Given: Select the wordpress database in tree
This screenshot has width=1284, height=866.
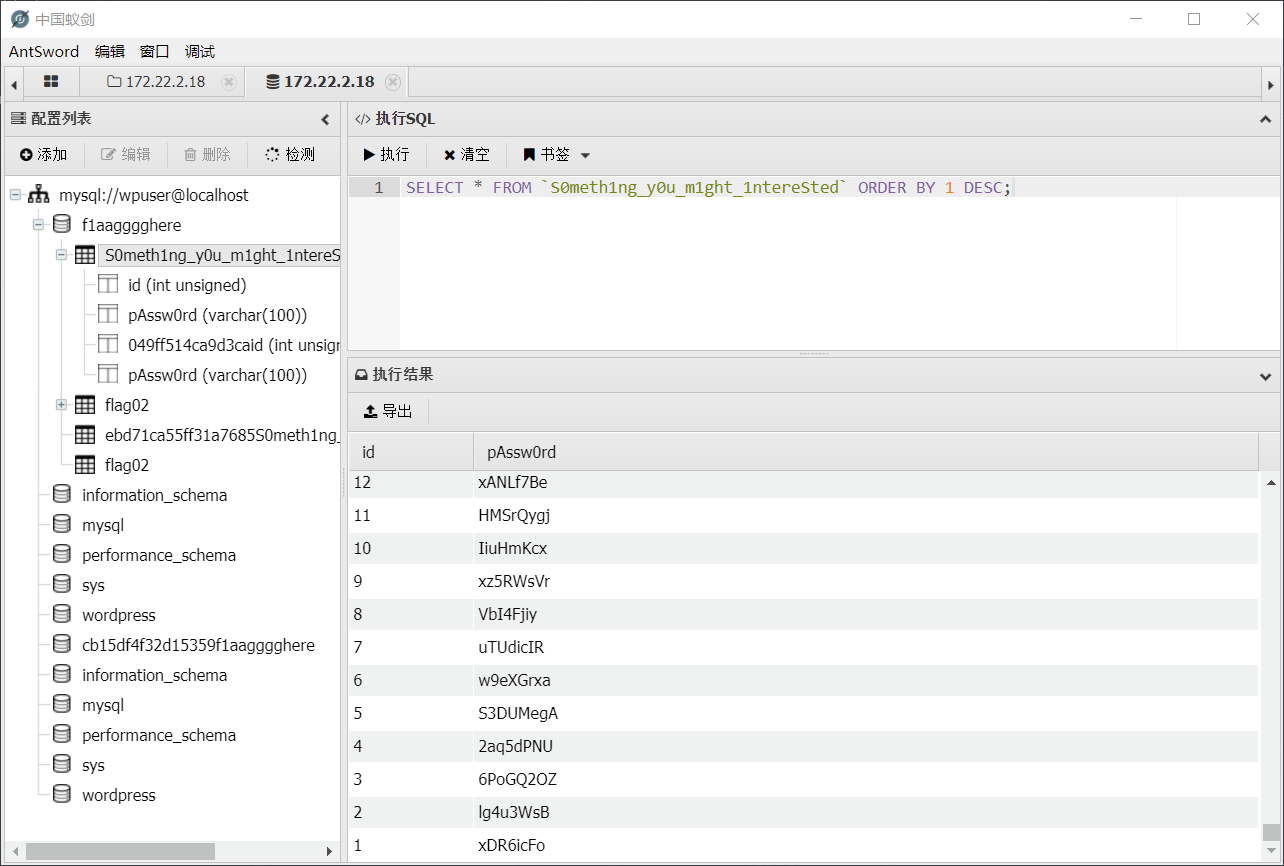Looking at the screenshot, I should 118,615.
